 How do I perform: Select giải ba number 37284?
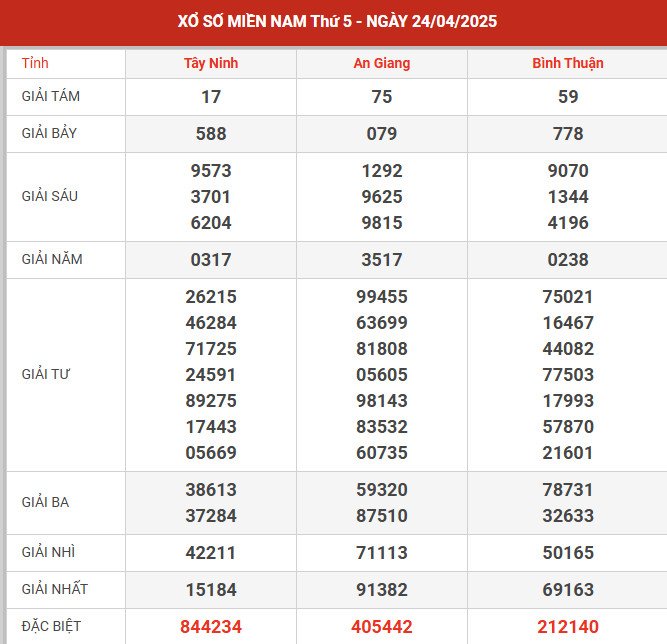coord(211,516)
